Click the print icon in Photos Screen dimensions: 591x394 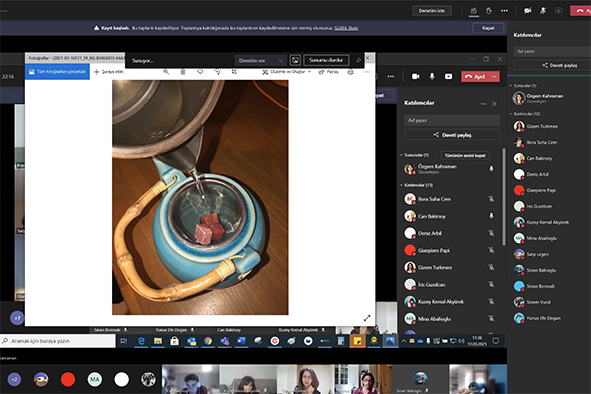click(x=351, y=72)
